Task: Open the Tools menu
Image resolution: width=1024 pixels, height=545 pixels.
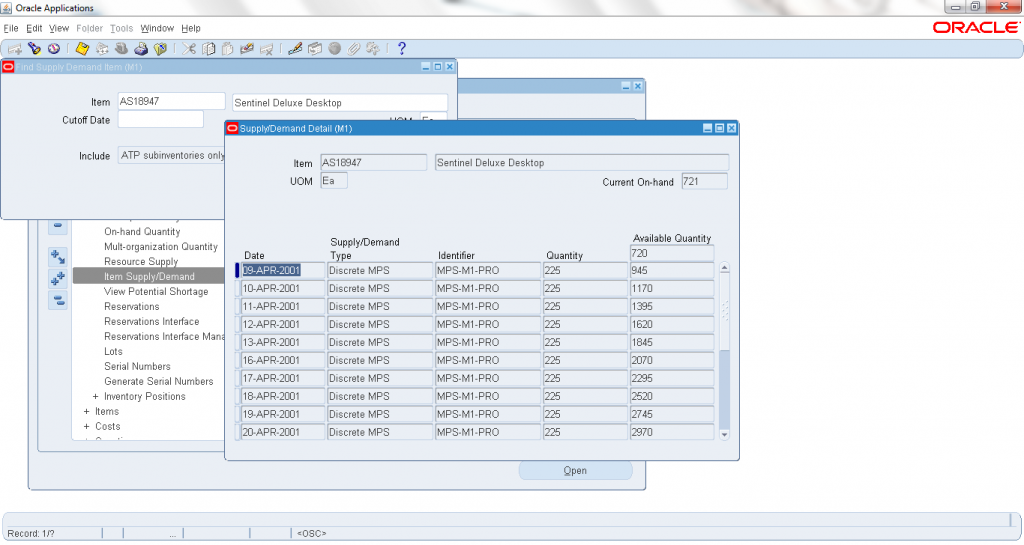Action: (x=121, y=28)
